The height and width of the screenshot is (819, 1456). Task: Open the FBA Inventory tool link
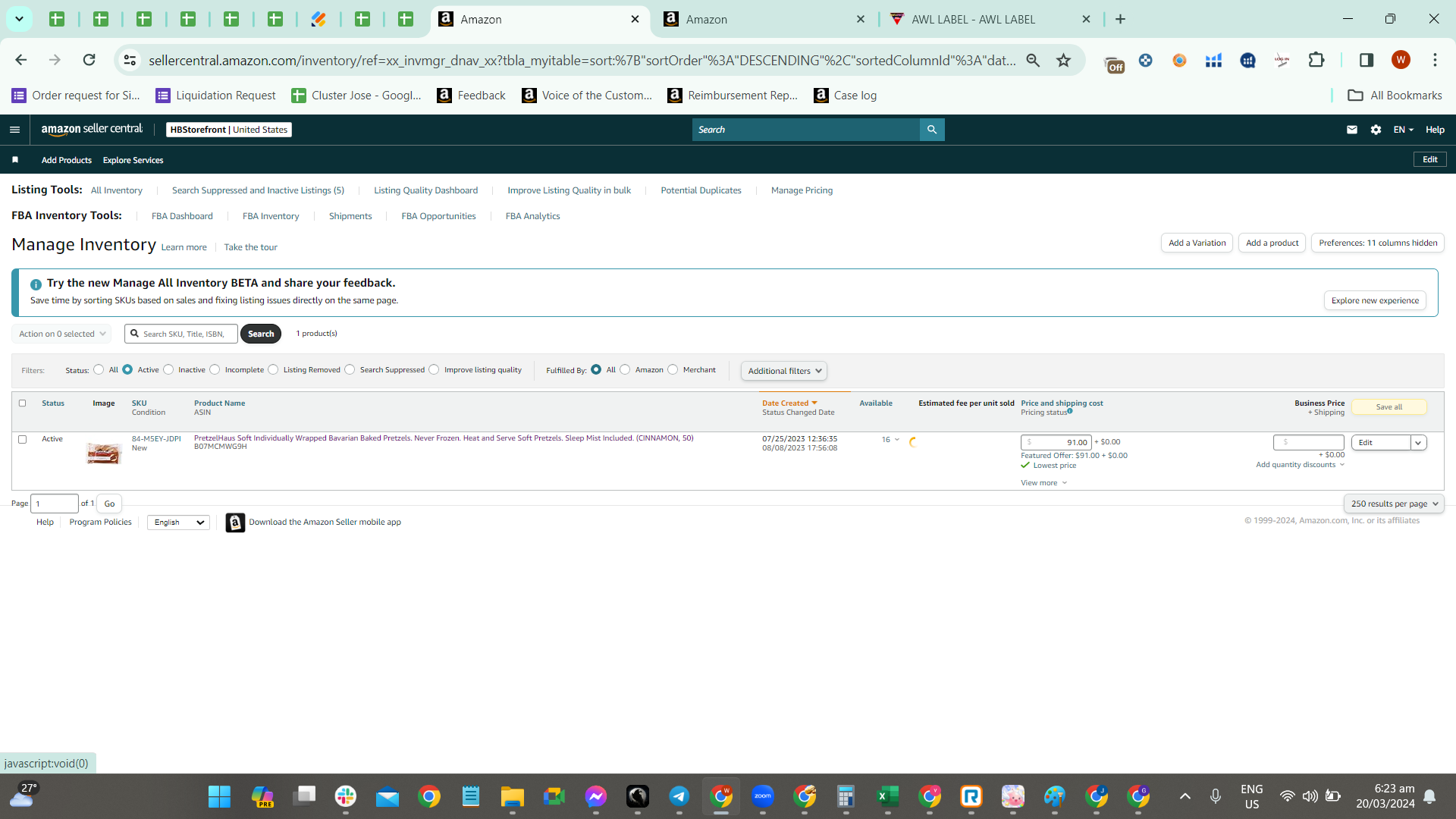(x=271, y=216)
